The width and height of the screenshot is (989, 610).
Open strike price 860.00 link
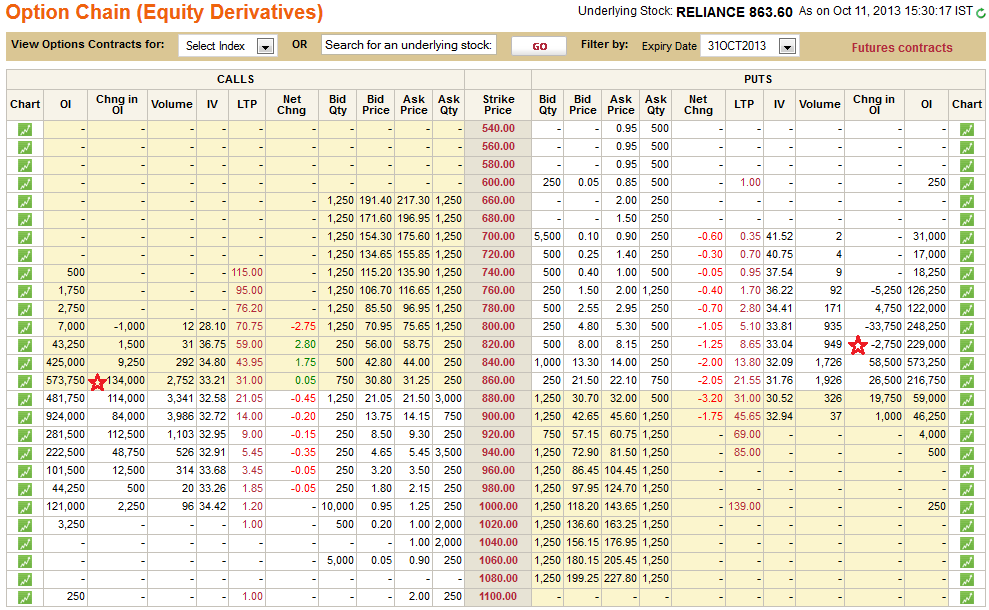(498, 380)
